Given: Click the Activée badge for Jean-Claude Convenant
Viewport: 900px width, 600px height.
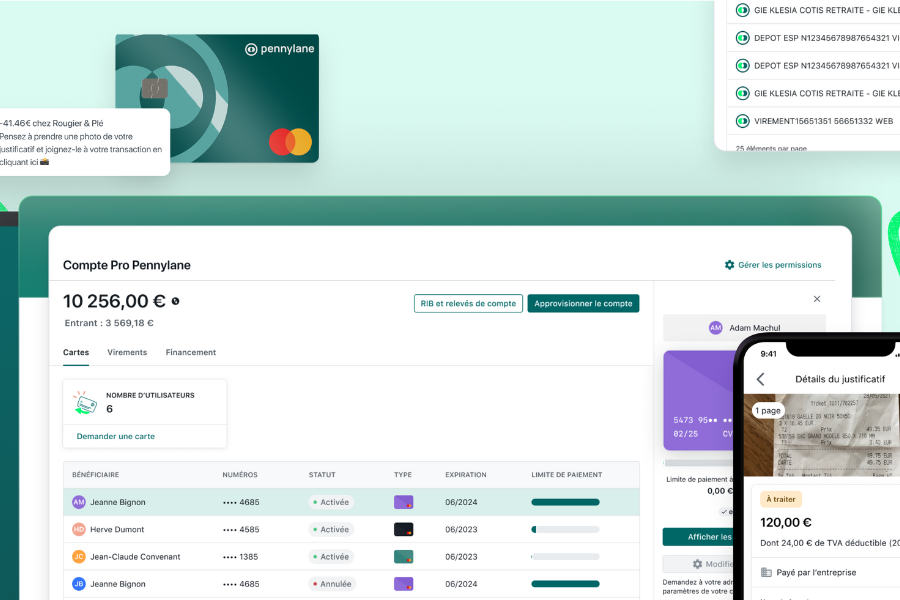Looking at the screenshot, I should coord(331,556).
